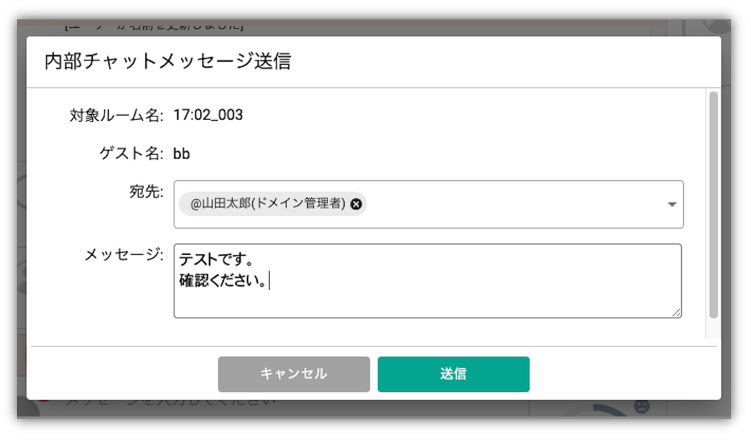
Task: Click the gray キャンセル button
Action: click(x=294, y=374)
